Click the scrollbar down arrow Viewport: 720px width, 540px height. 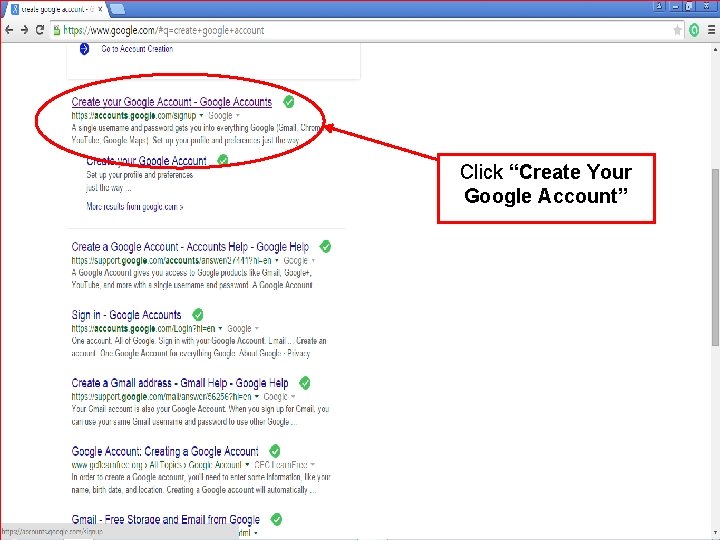point(715,534)
